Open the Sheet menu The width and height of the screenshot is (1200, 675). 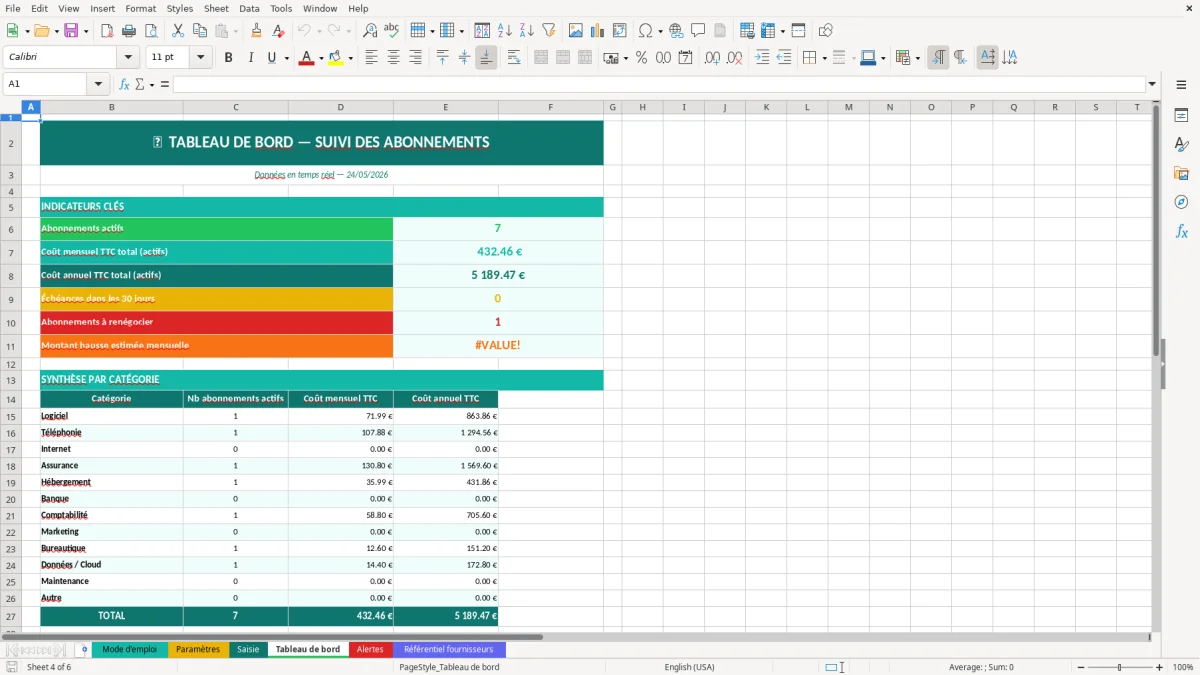[216, 8]
